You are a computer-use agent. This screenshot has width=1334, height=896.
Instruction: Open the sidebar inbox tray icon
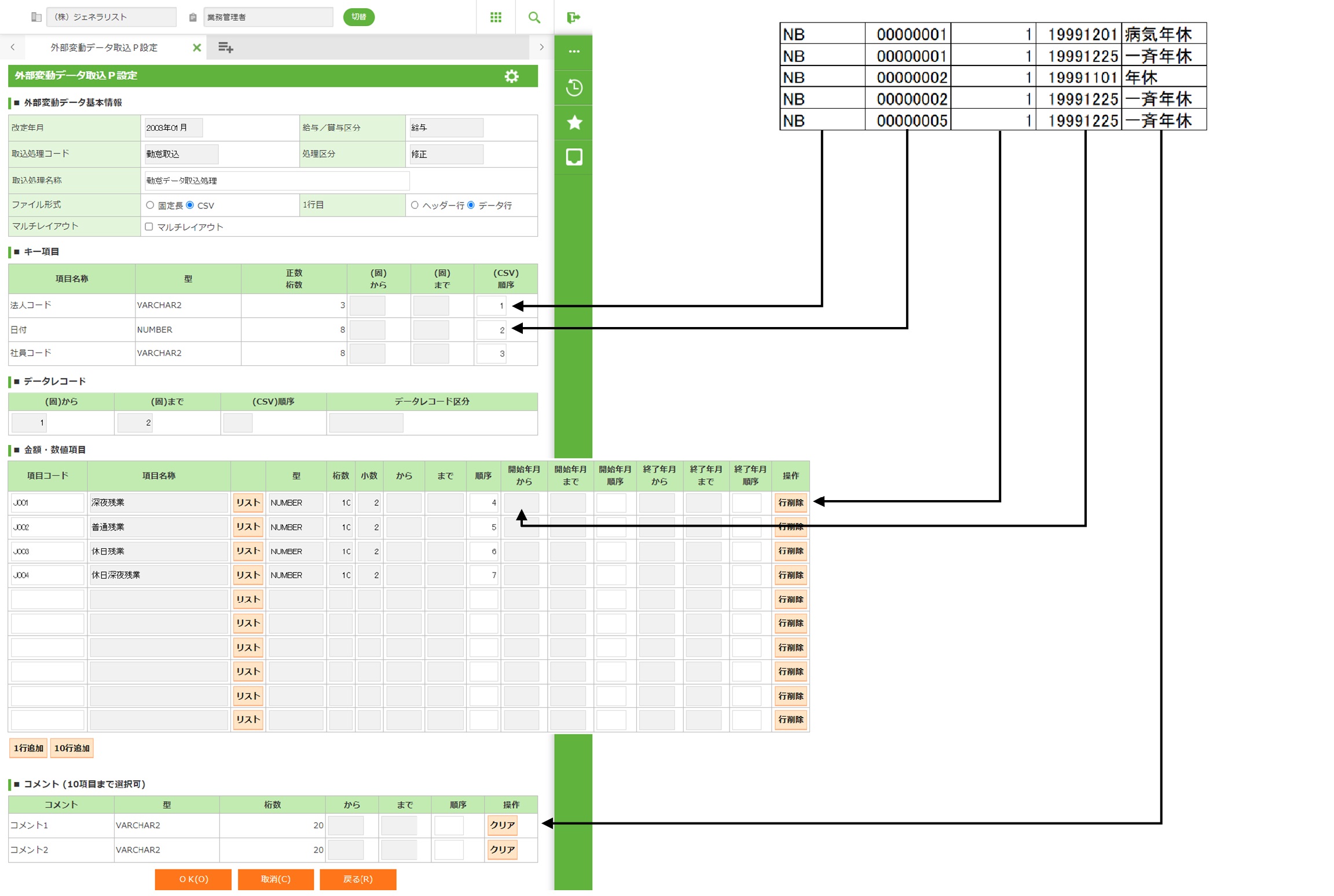[x=573, y=157]
